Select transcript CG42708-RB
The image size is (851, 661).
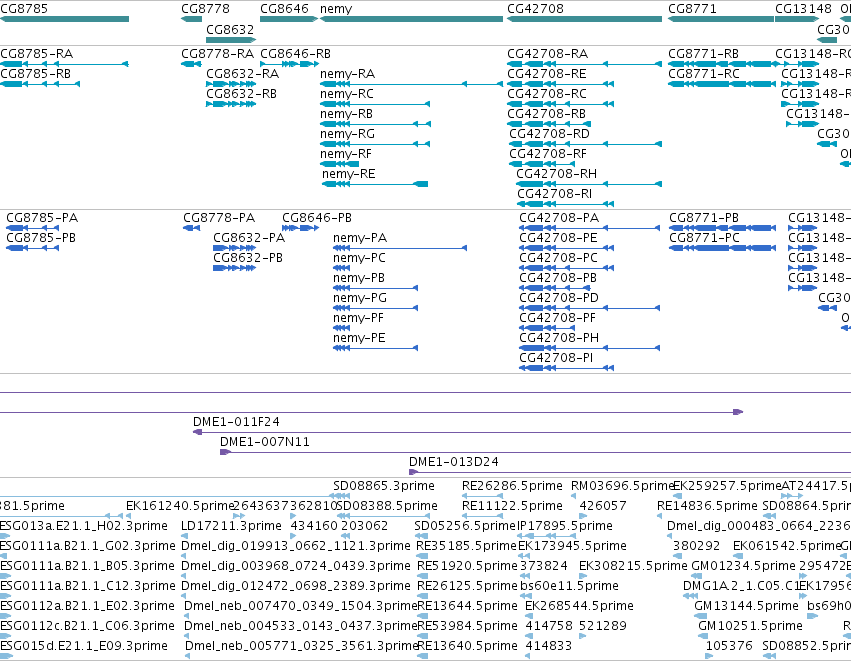click(x=549, y=124)
